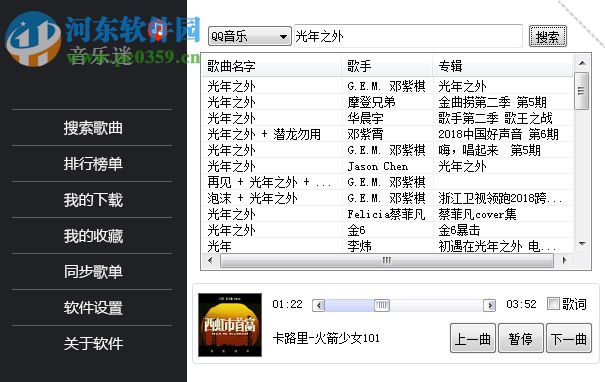This screenshot has height=382, width=605.
Task: Select 同步歌单 sidebar entry
Action: click(x=93, y=272)
